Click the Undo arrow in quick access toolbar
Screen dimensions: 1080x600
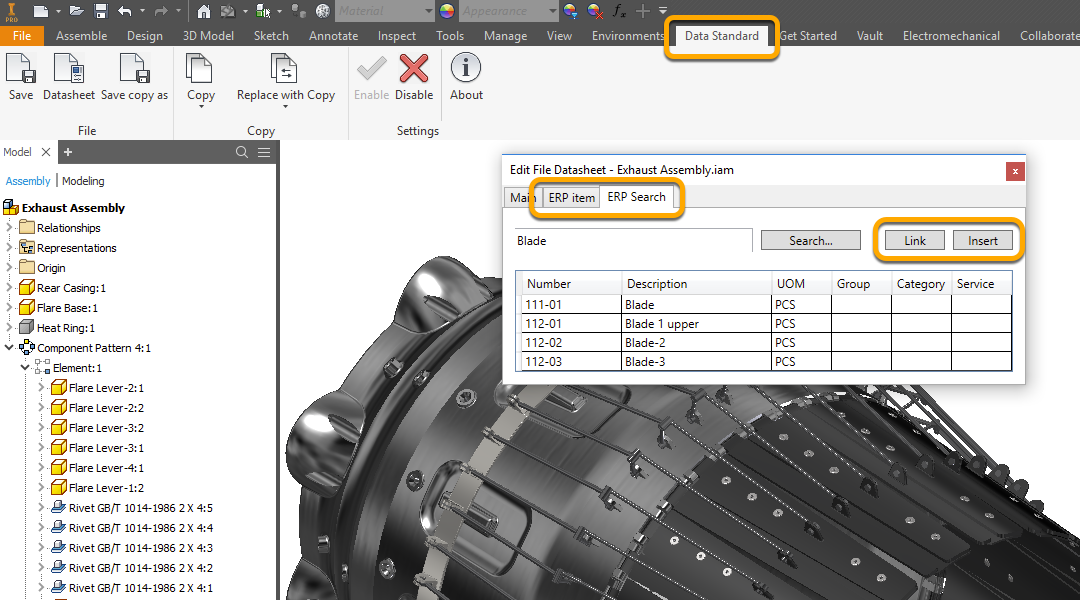(125, 11)
